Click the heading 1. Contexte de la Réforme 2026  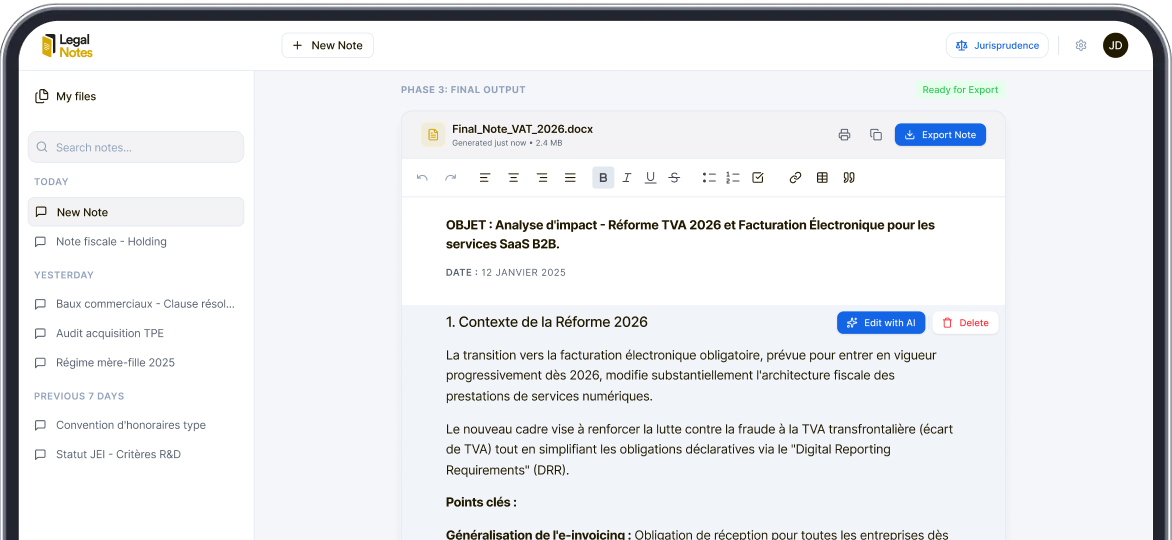click(x=546, y=322)
